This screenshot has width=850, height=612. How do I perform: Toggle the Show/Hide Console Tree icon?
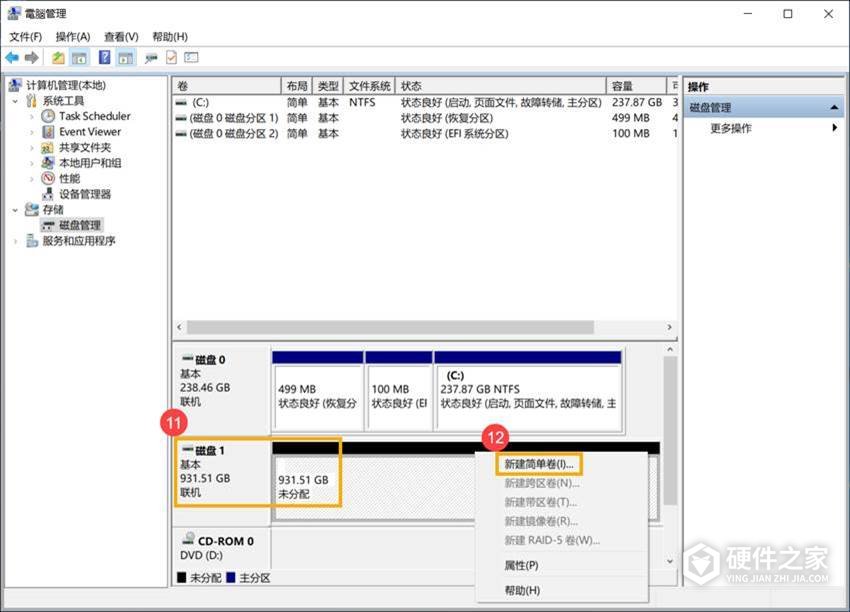click(79, 57)
